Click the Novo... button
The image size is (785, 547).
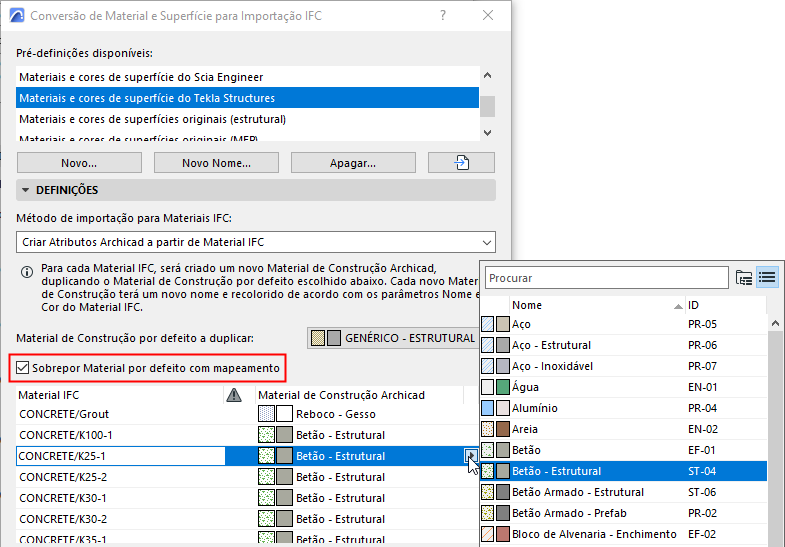[79, 163]
